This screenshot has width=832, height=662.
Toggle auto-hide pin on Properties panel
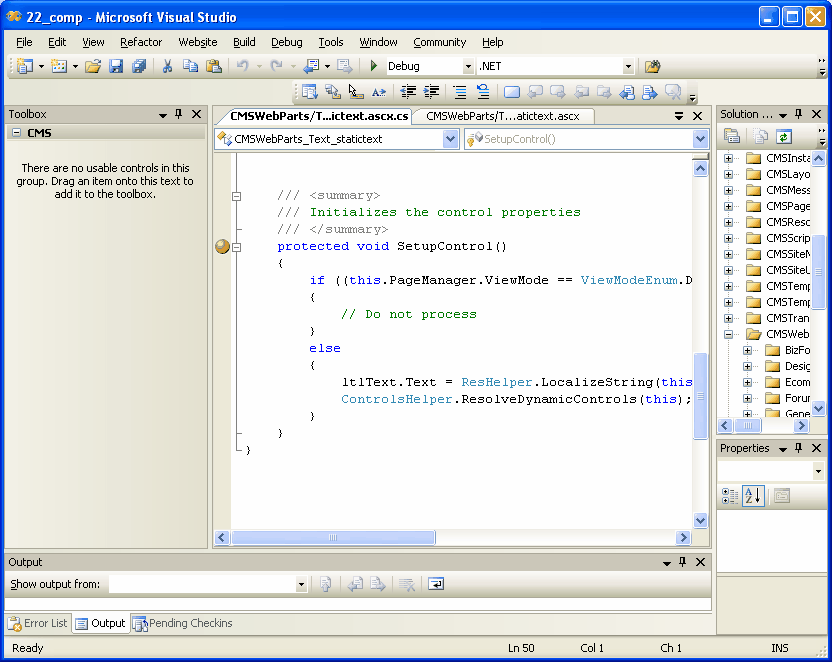click(799, 448)
